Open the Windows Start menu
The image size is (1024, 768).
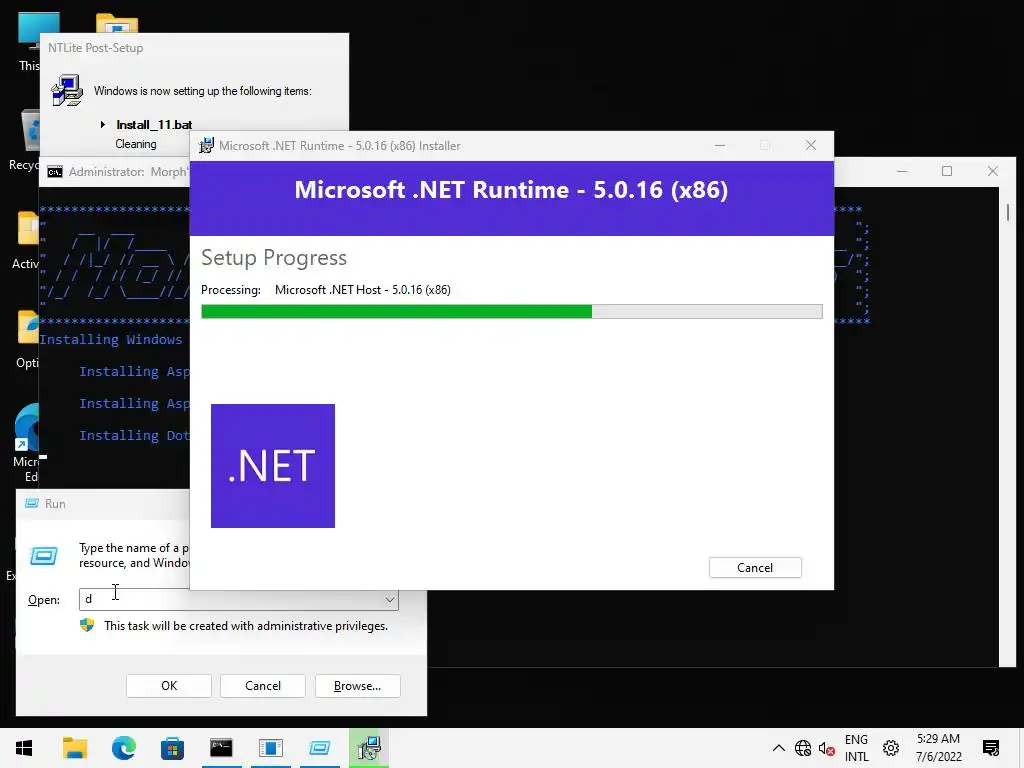(x=24, y=748)
